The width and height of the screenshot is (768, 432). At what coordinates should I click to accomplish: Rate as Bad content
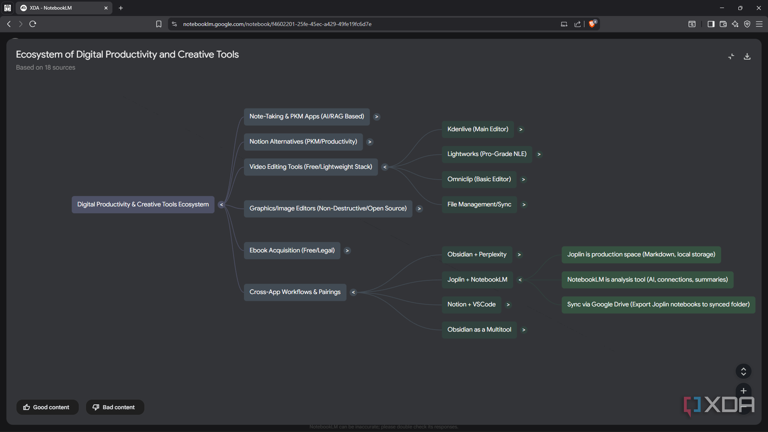115,407
